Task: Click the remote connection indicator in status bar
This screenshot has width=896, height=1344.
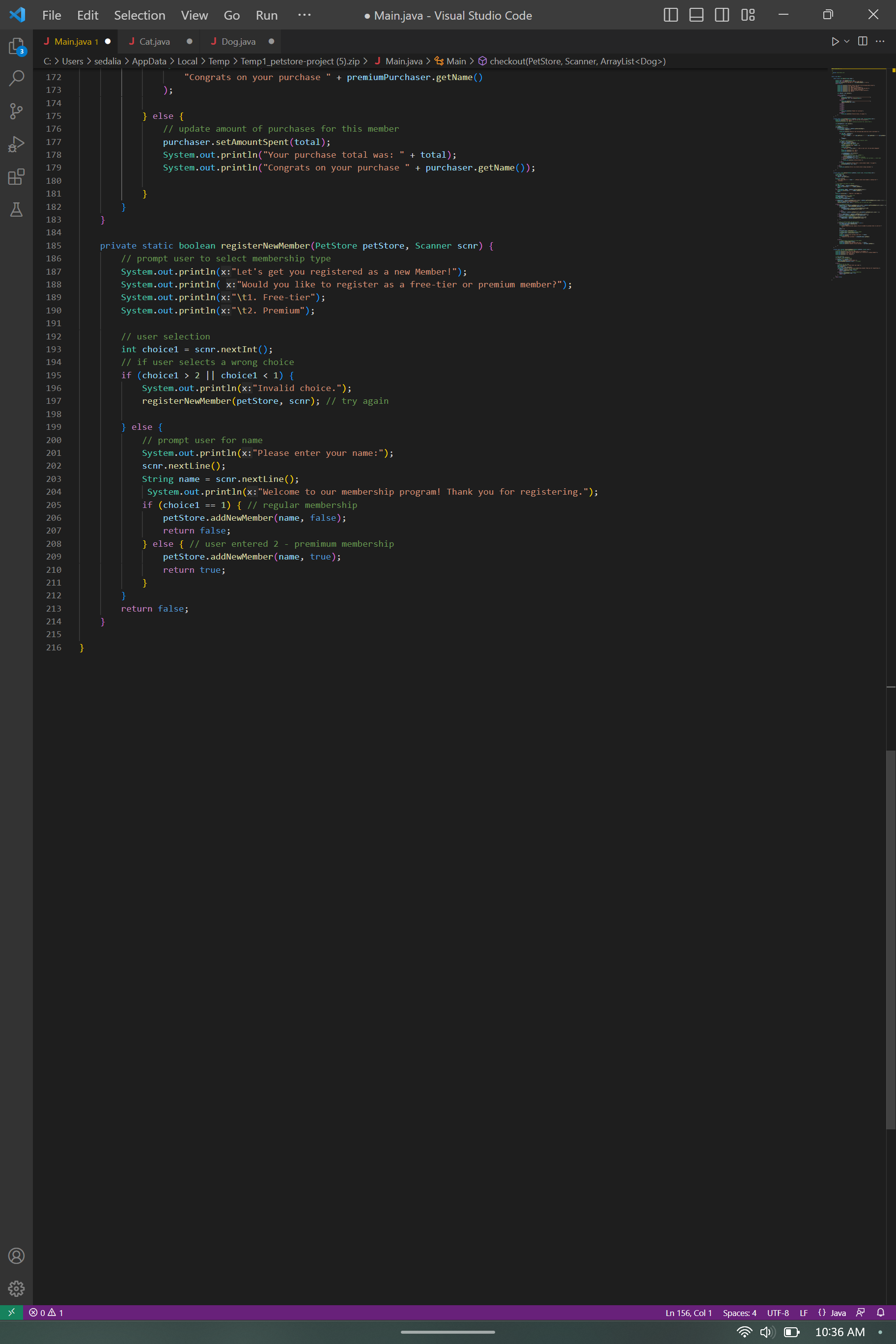Action: (10, 1313)
